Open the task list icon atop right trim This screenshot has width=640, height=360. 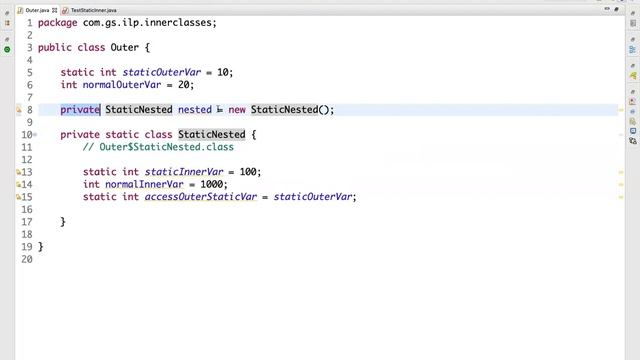point(633,23)
